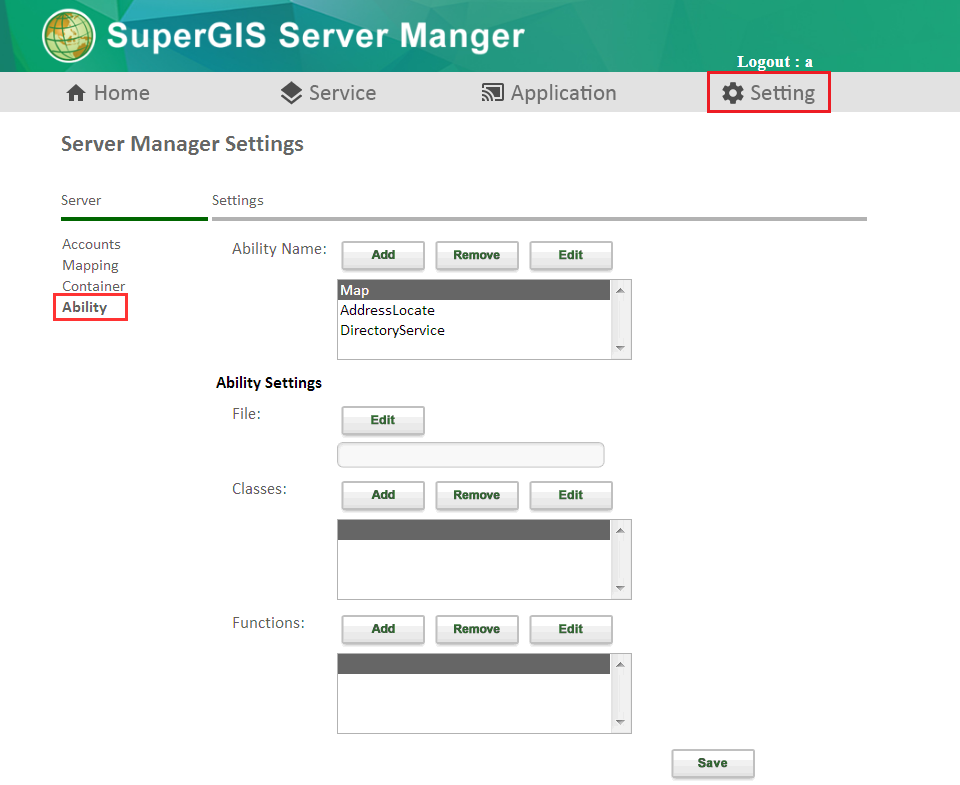The width and height of the screenshot is (960, 785).
Task: Open the Container settings page
Action: click(x=93, y=286)
